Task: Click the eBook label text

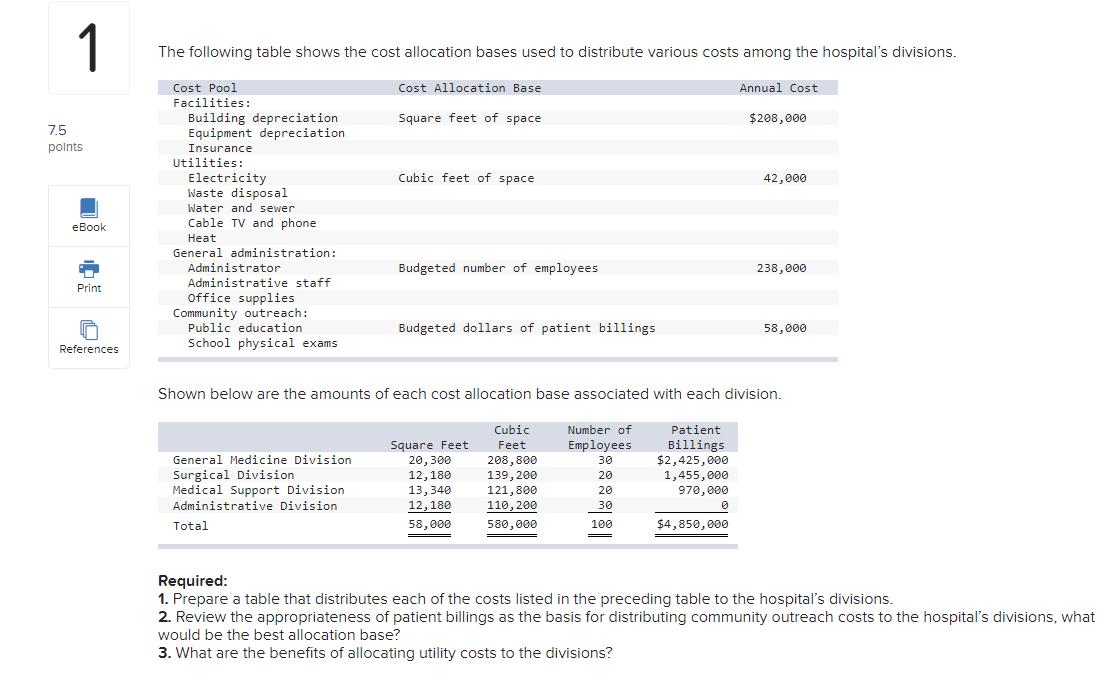Action: (89, 227)
